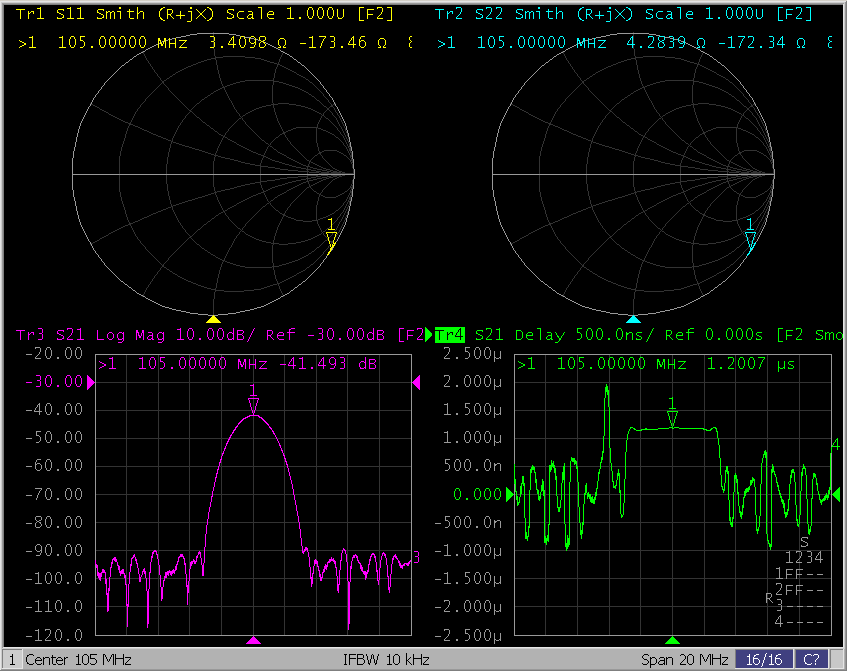This screenshot has height=671, width=847.
Task: Activate the highlighted Tr4 trace label
Action: [449, 334]
